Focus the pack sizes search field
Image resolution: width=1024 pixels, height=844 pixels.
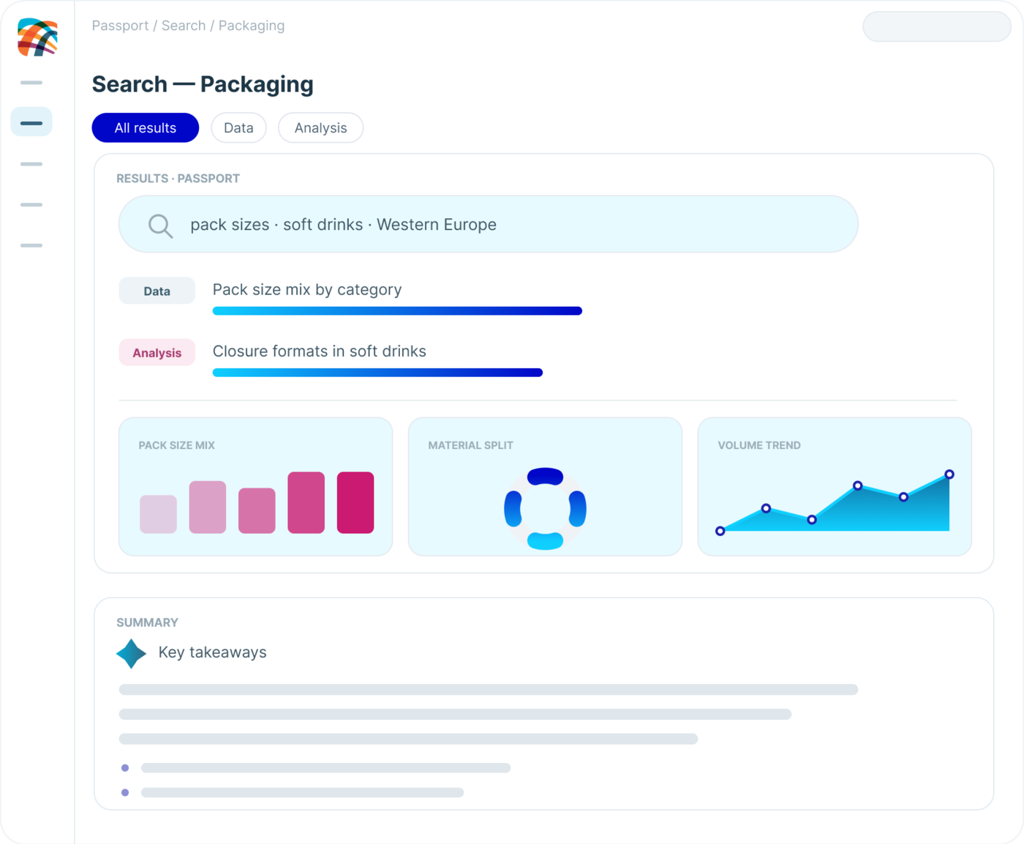pos(488,224)
